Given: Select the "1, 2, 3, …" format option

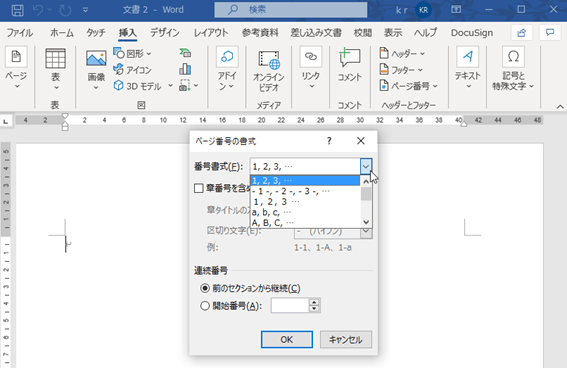Looking at the screenshot, I should [x=305, y=180].
